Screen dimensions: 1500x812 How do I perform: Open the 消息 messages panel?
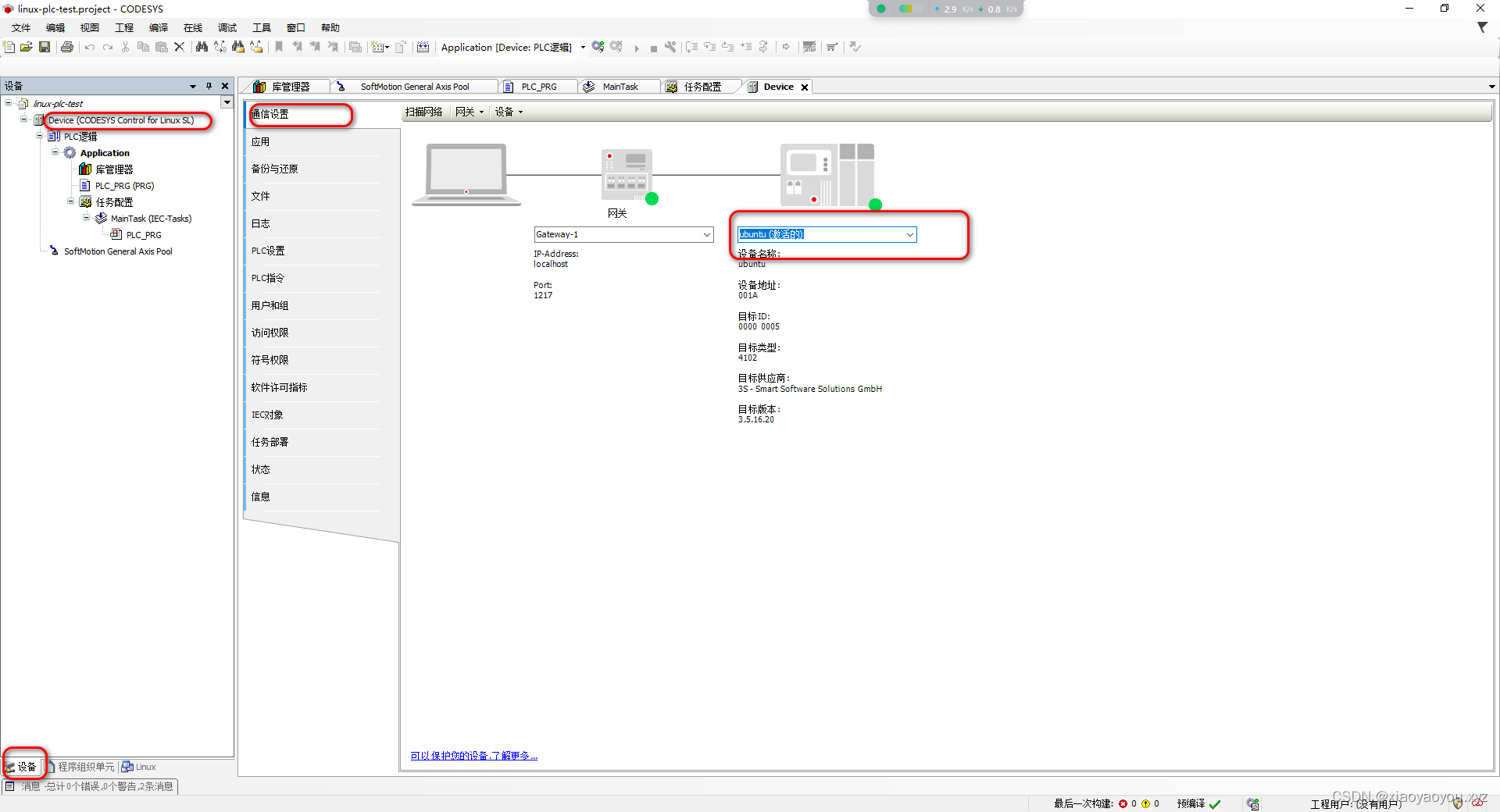(x=91, y=786)
